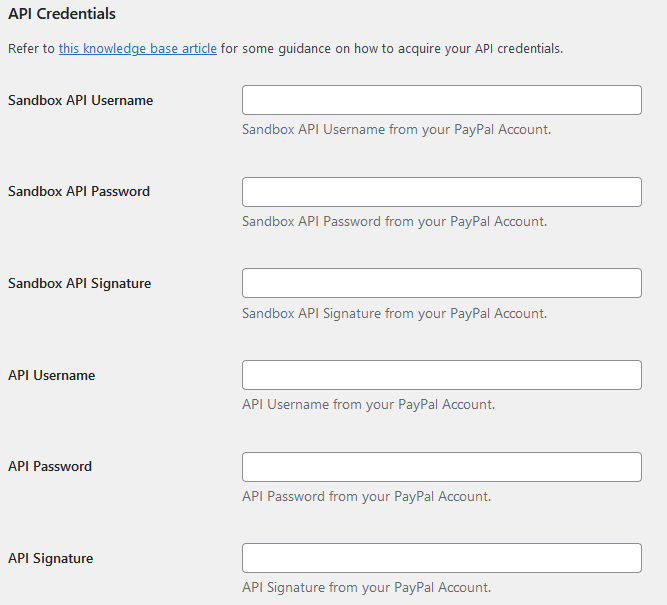Open the knowledge base article link

[137, 49]
